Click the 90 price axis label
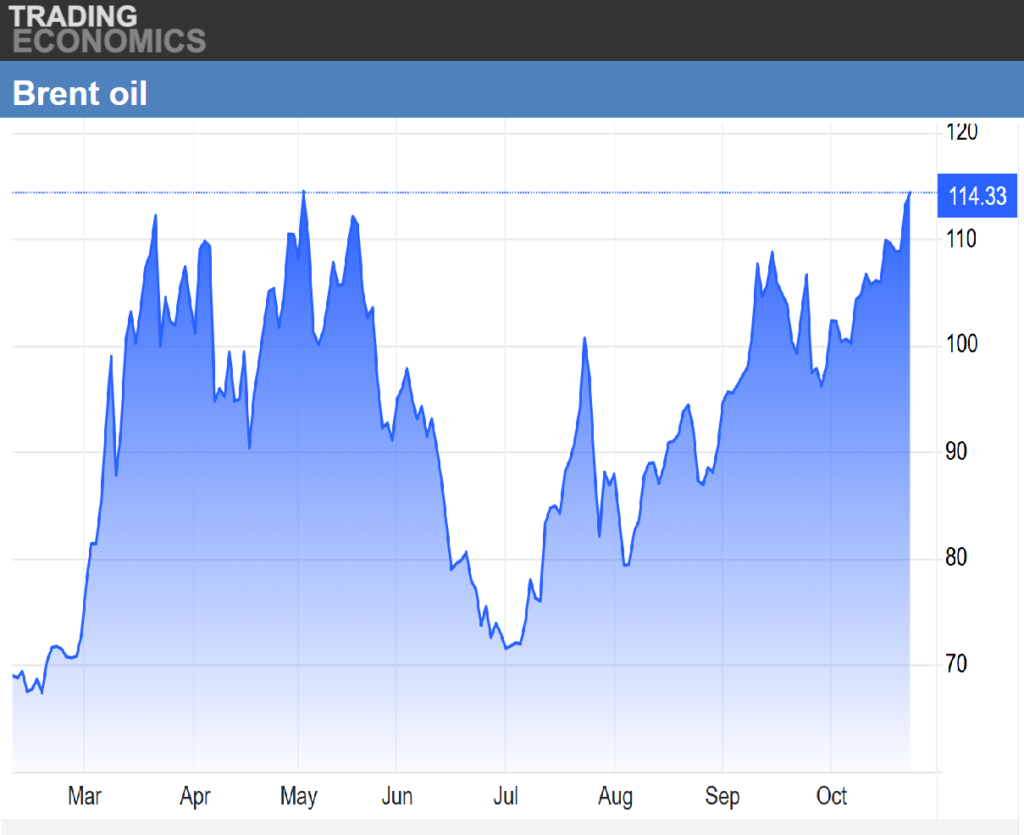The height and width of the screenshot is (835, 1024). [956, 451]
